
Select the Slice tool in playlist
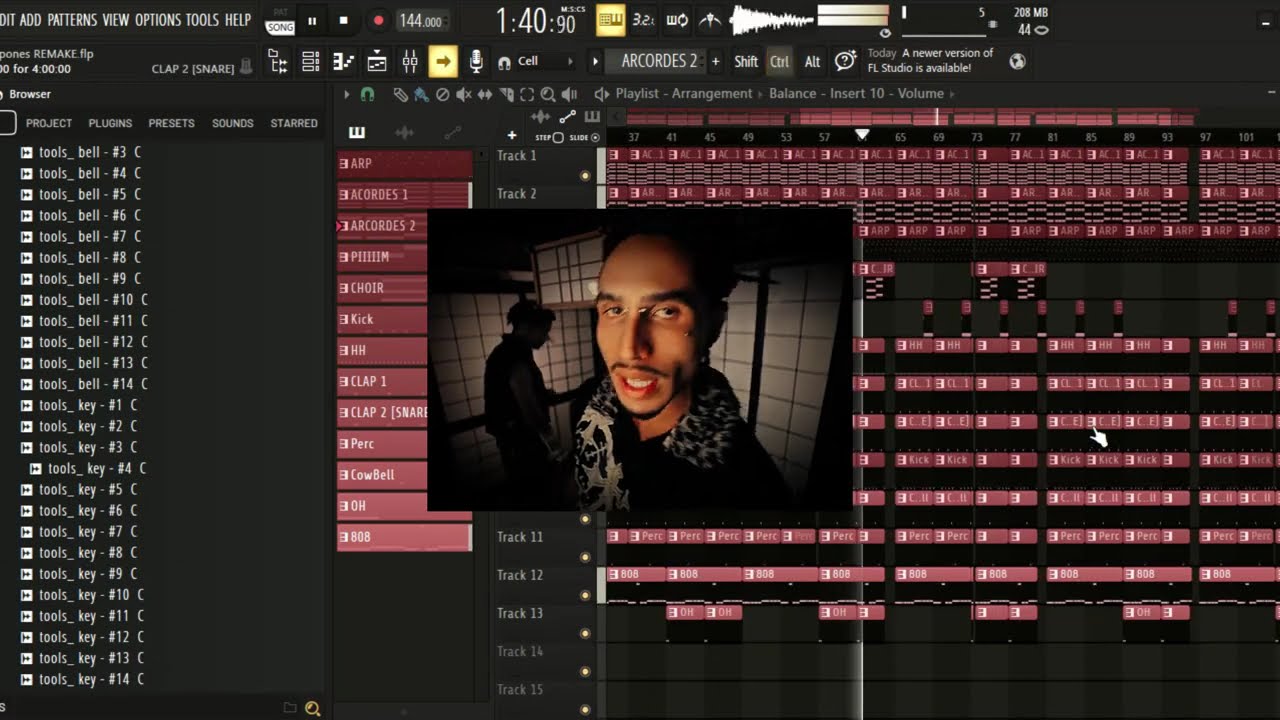(506, 94)
